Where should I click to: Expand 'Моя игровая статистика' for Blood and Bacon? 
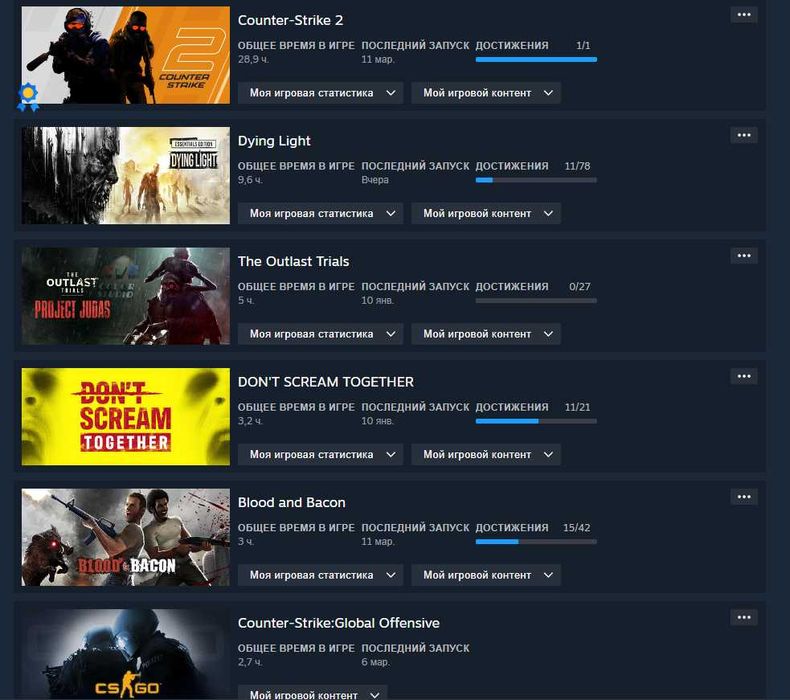[320, 575]
